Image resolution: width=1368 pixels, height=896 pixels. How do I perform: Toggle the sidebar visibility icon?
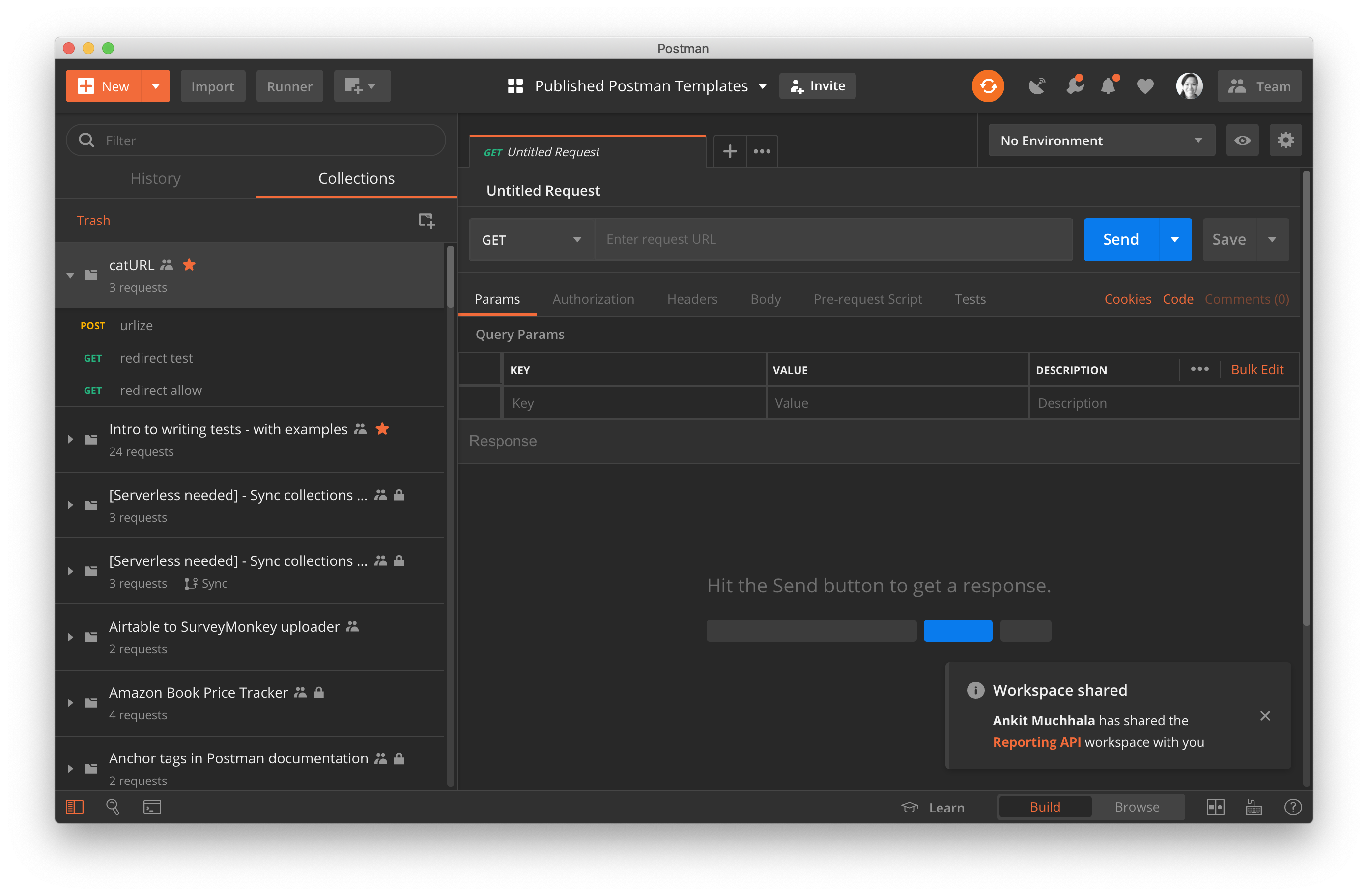pyautogui.click(x=75, y=807)
